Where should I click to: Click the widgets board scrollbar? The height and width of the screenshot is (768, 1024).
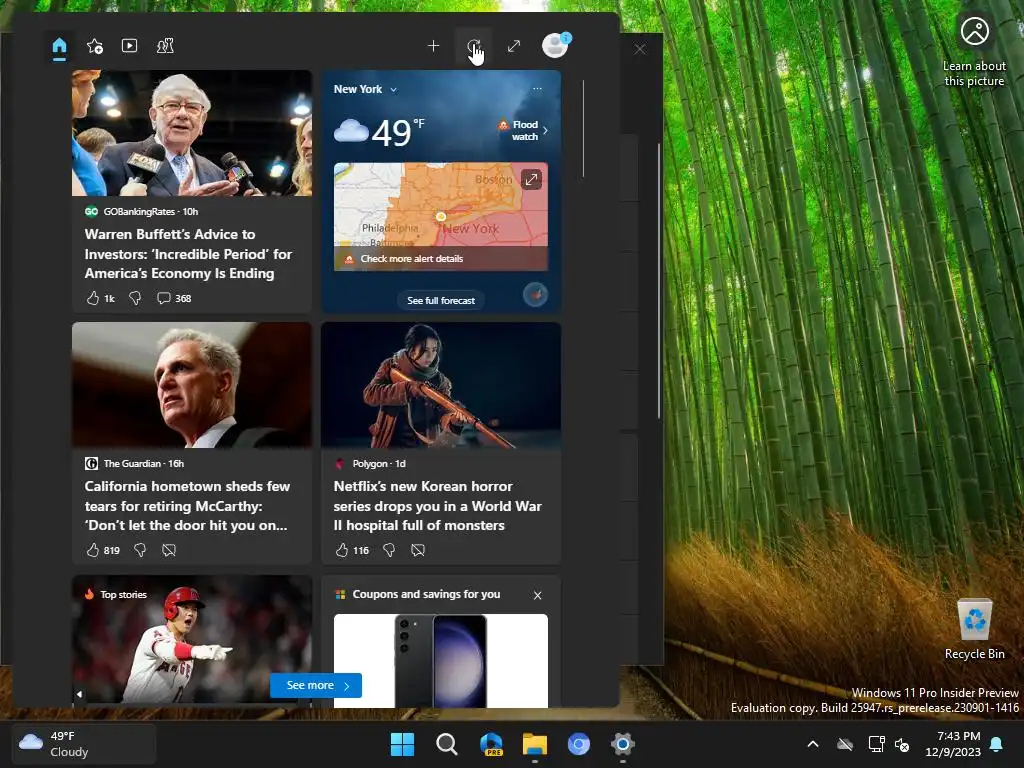tap(583, 129)
